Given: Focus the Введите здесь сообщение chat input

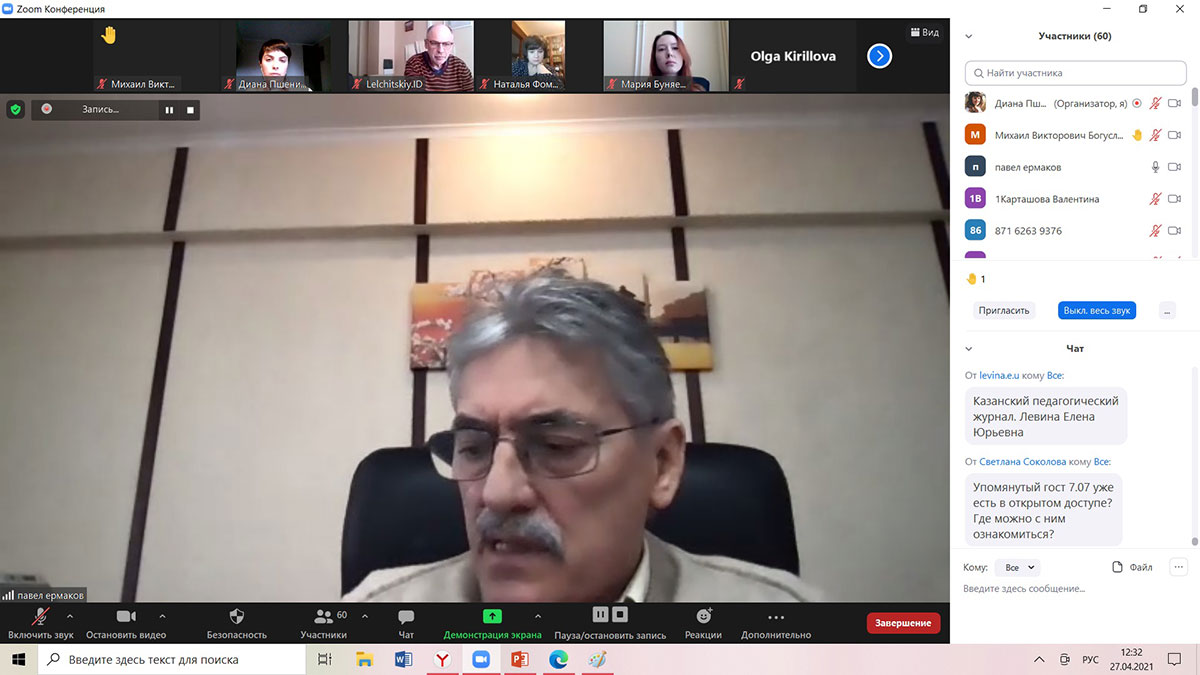Looking at the screenshot, I should [1075, 589].
